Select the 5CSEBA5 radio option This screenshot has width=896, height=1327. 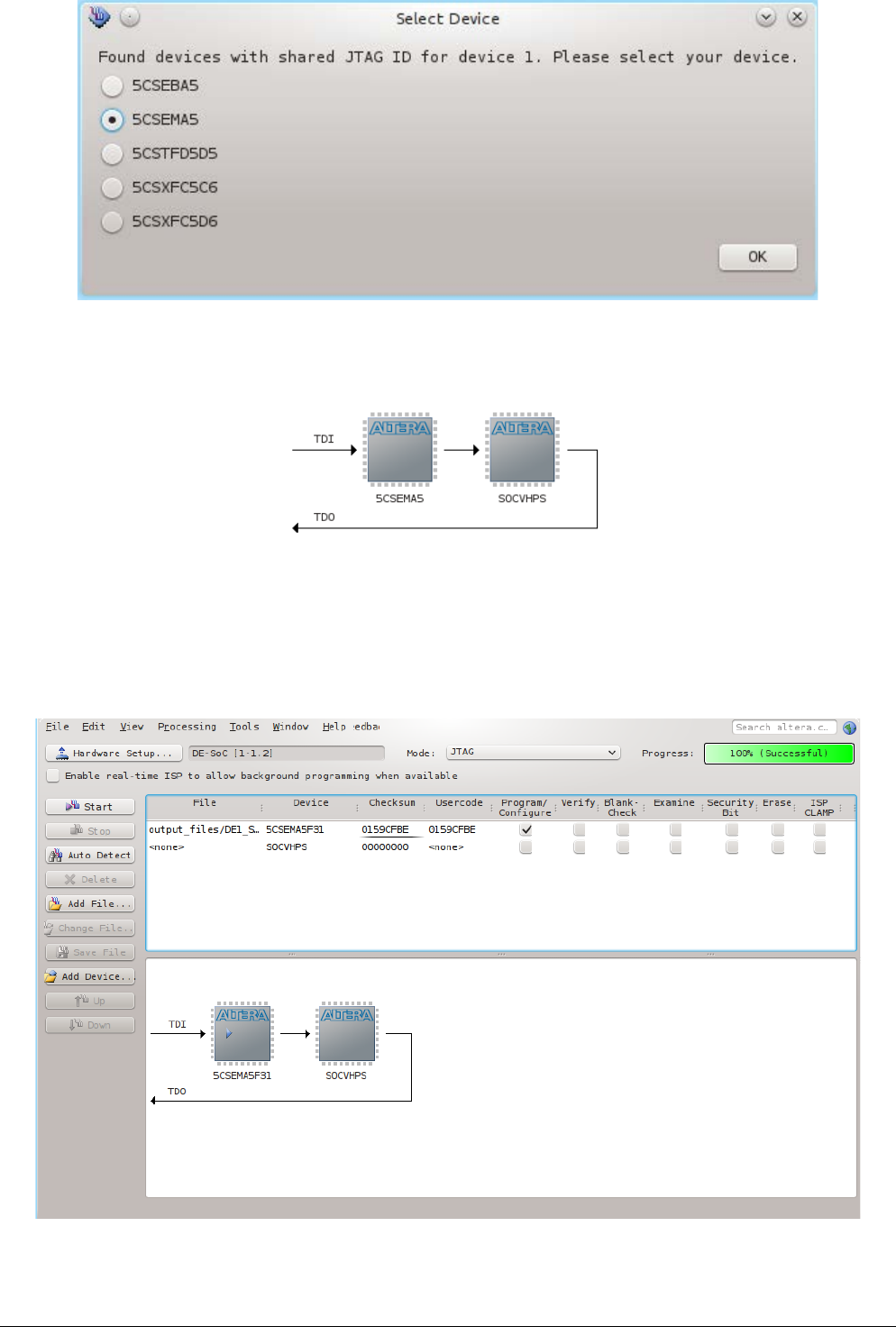coord(112,86)
